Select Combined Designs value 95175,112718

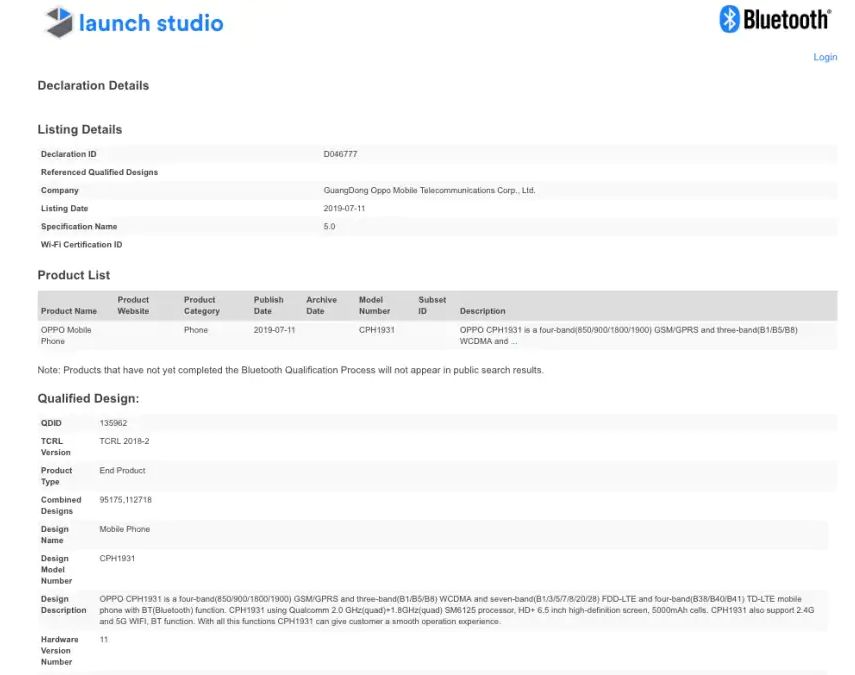click(x=125, y=499)
